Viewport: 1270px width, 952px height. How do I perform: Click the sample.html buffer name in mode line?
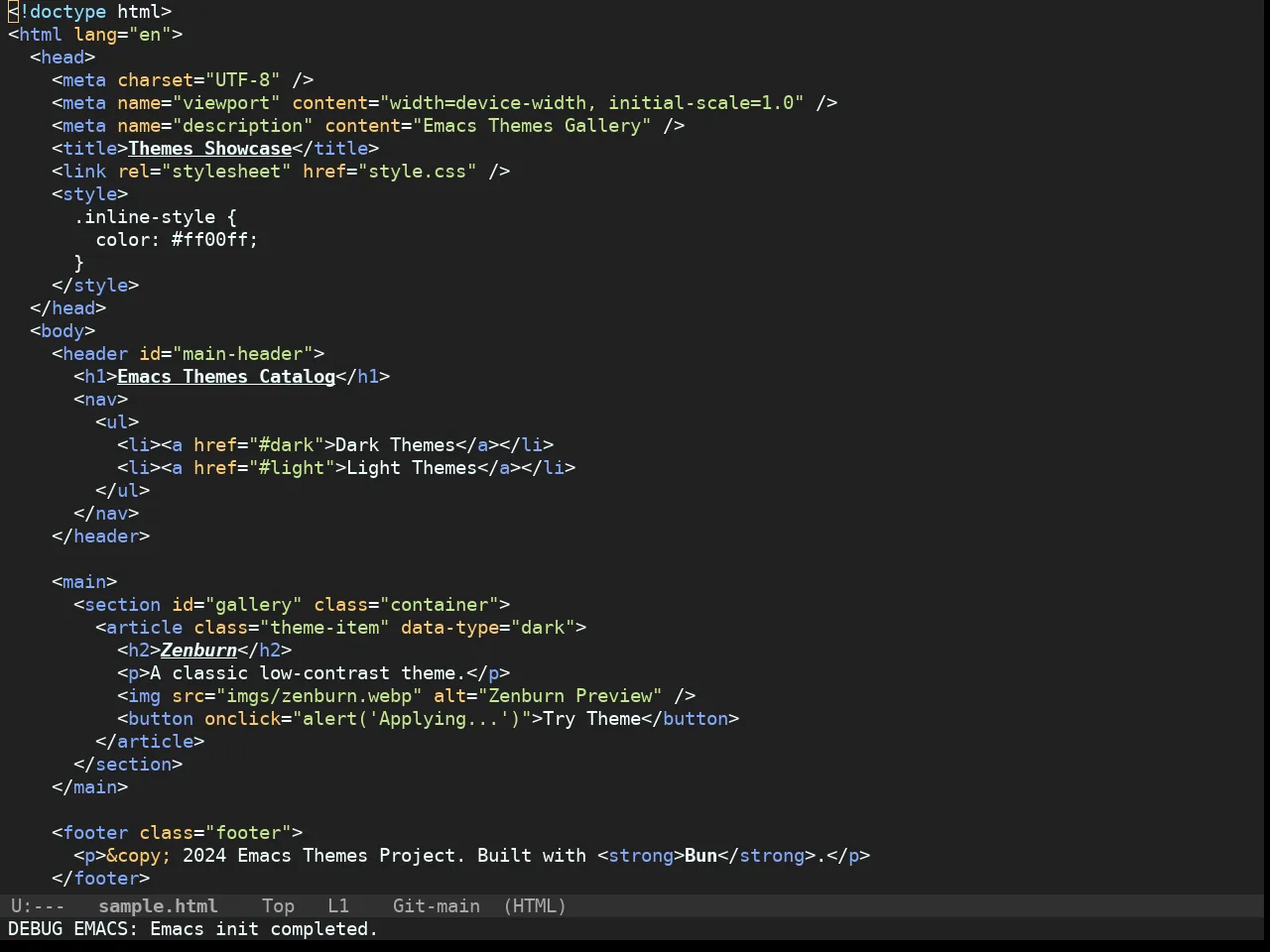pyautogui.click(x=158, y=906)
